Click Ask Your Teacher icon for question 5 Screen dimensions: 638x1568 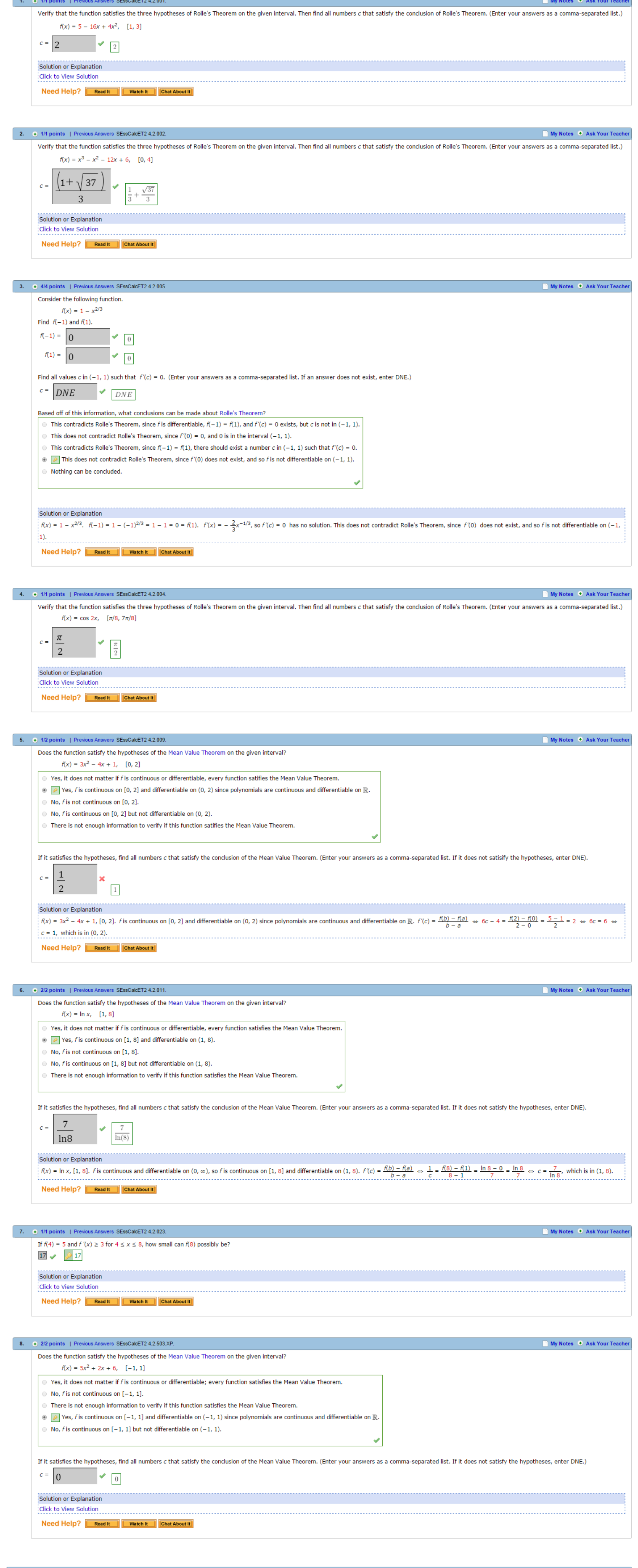point(580,740)
